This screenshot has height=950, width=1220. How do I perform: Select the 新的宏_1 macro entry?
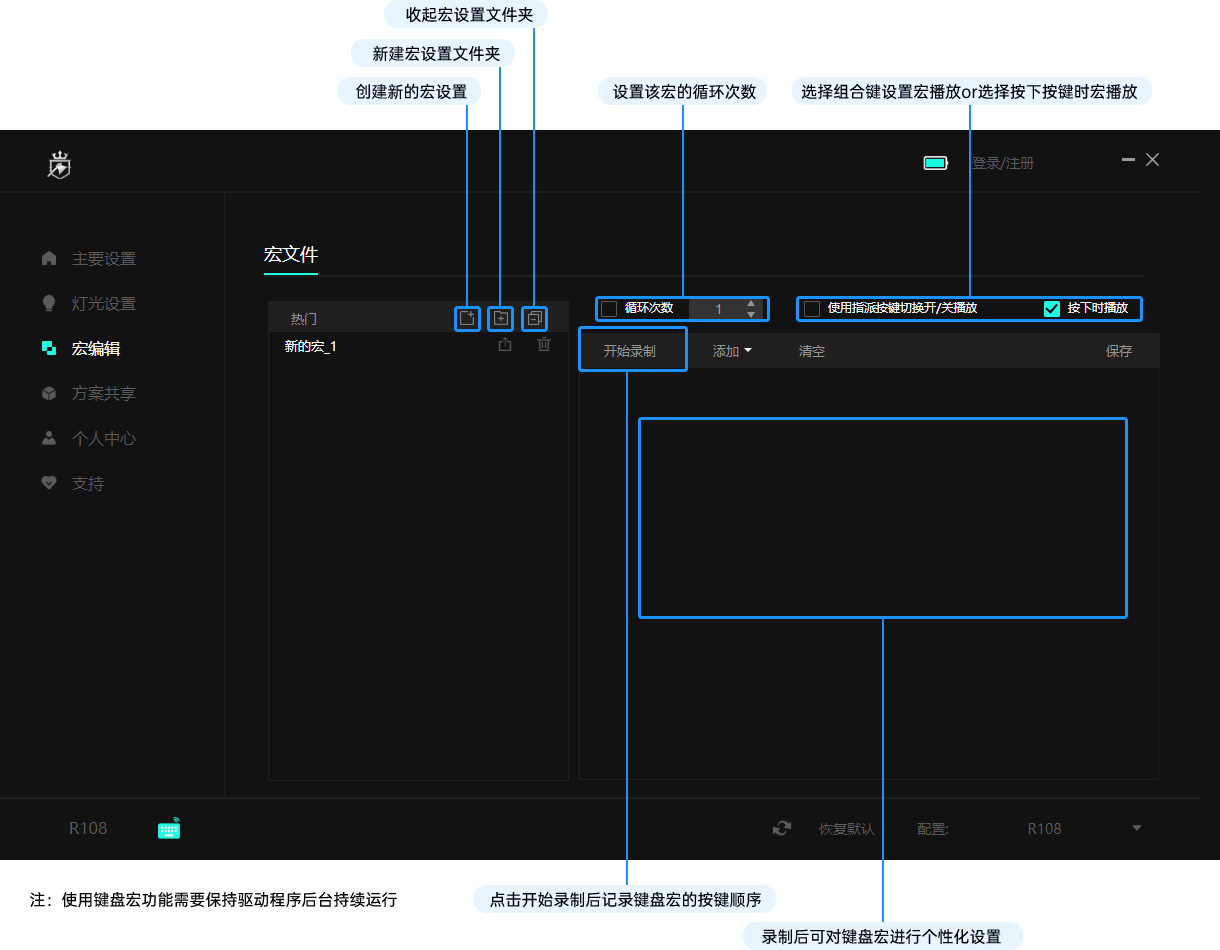(x=311, y=346)
